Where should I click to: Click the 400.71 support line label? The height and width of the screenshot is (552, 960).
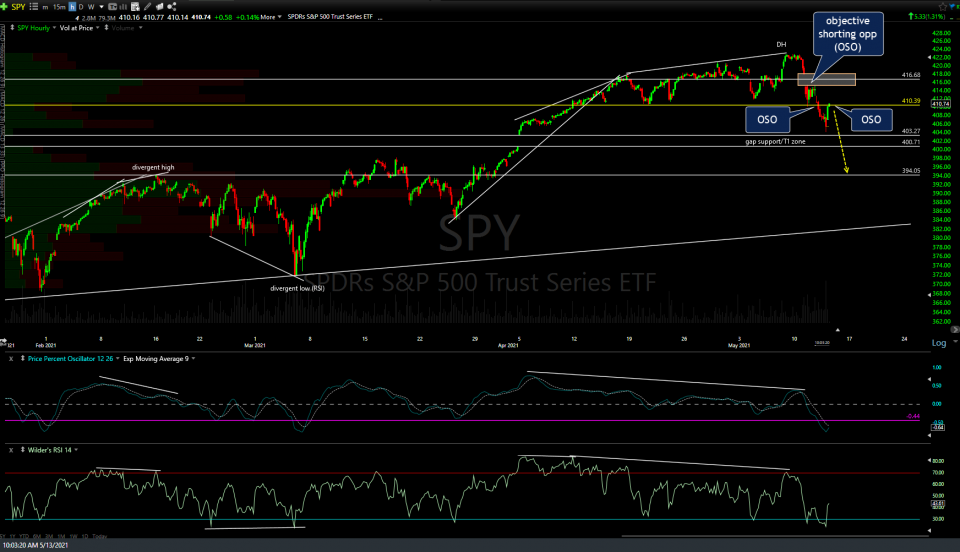910,142
